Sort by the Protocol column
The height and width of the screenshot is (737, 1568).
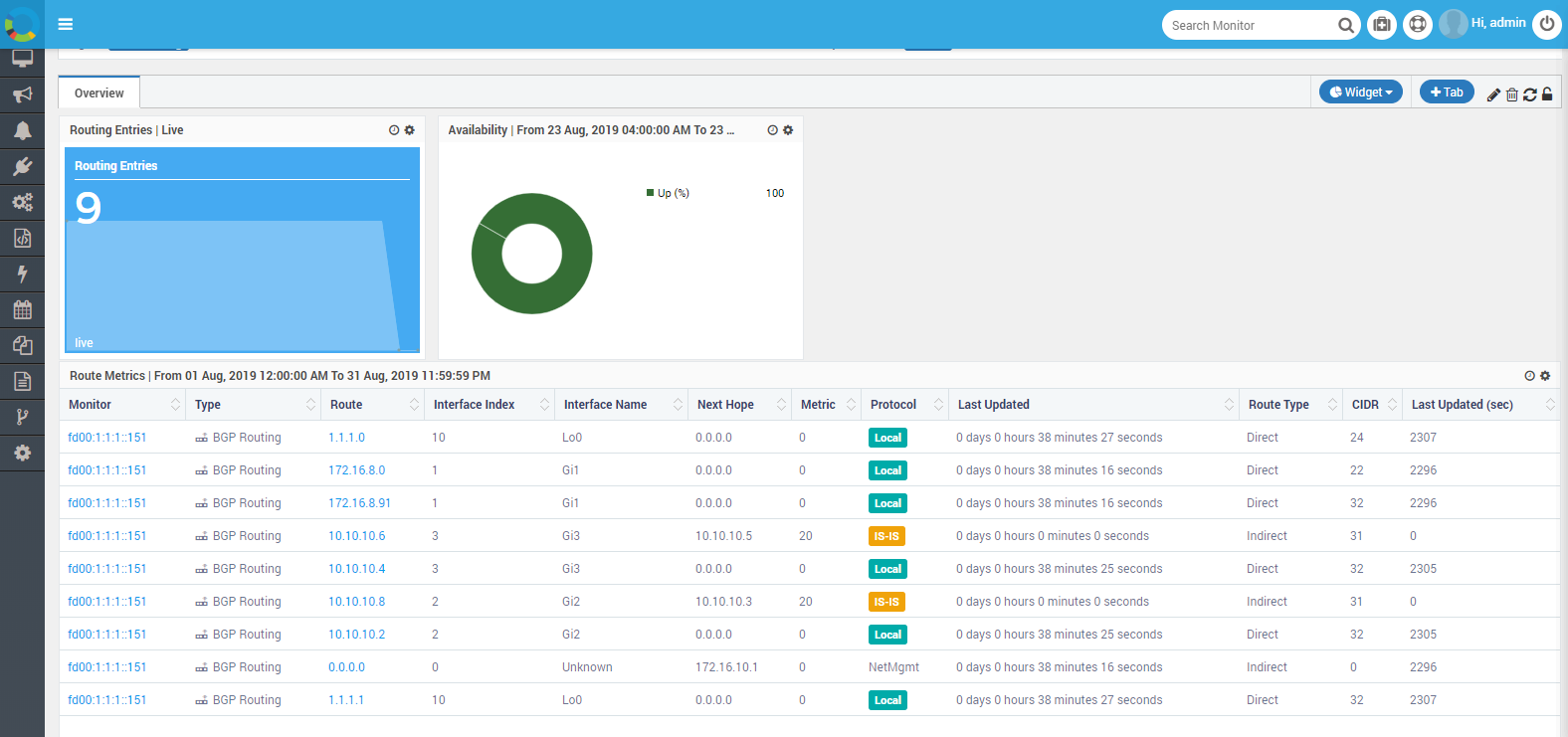click(905, 405)
